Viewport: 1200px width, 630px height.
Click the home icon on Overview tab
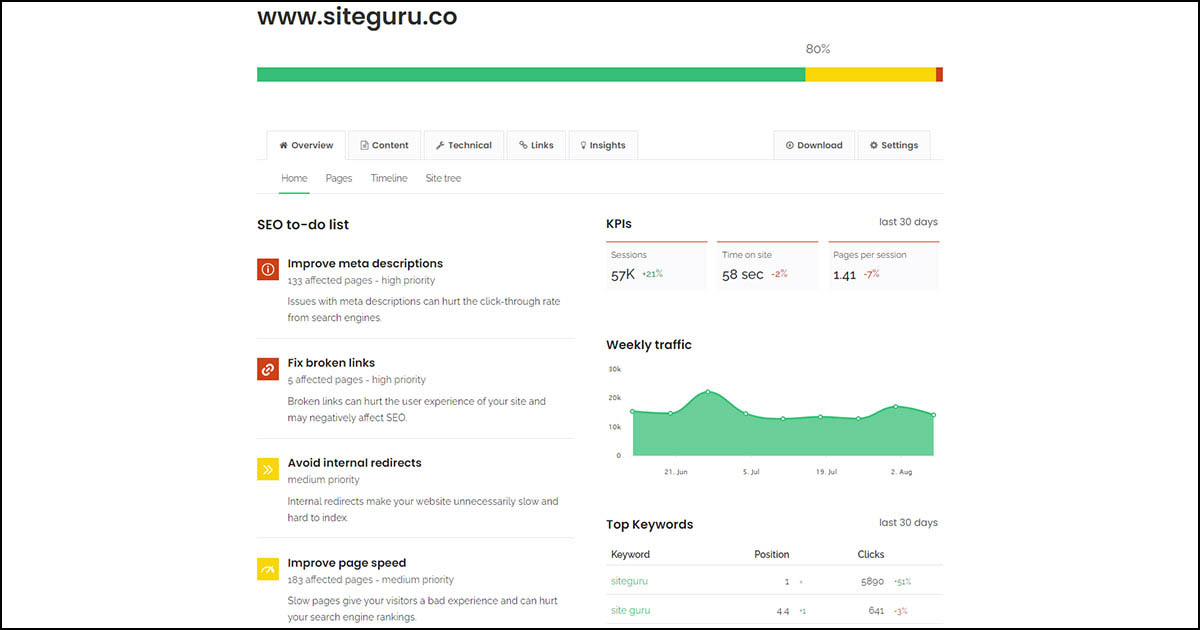(284, 145)
